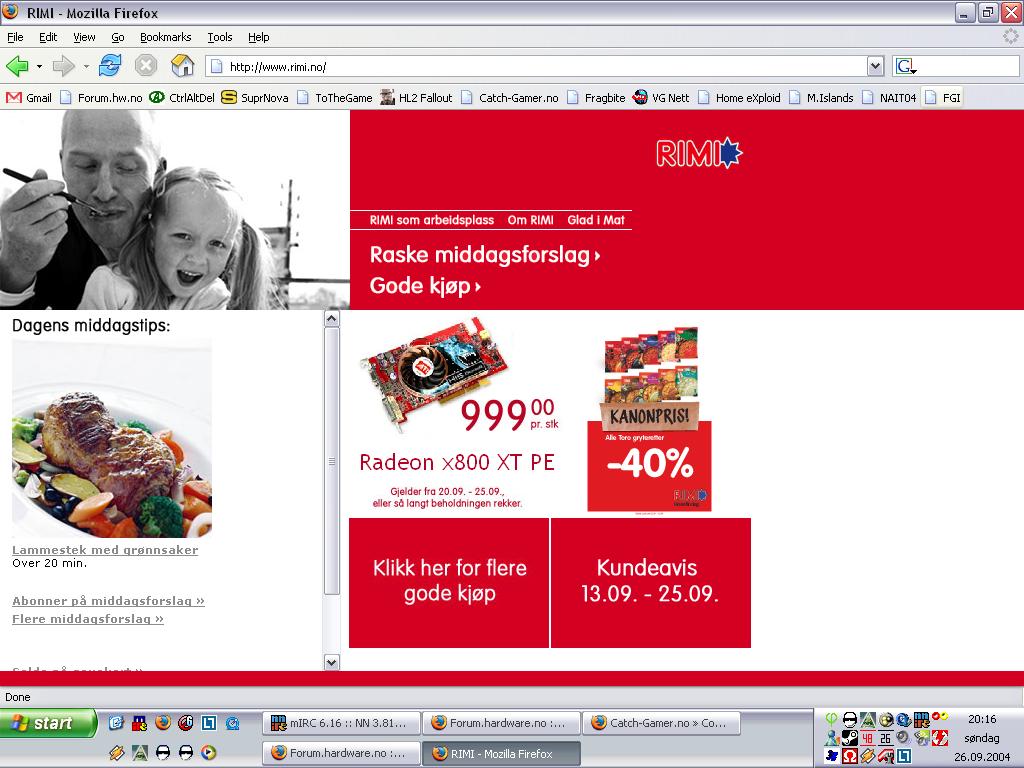
Task: Open the Help menu
Action: 258,37
